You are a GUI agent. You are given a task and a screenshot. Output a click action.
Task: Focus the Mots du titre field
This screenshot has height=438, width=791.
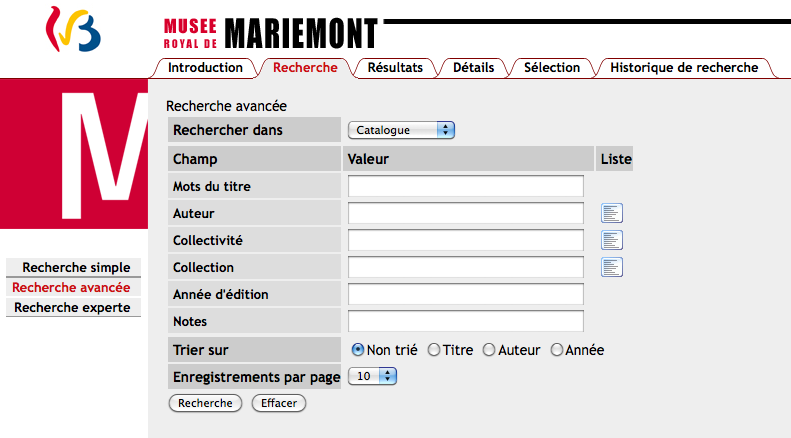pyautogui.click(x=466, y=186)
